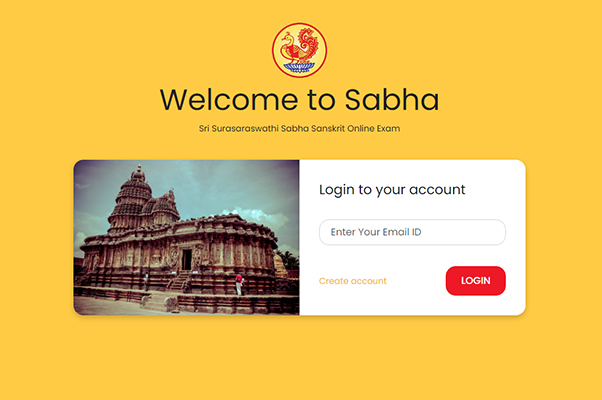Screen dimensions: 602x400
Task: Click the Welcome to Sabha heading
Action: pyautogui.click(x=299, y=100)
